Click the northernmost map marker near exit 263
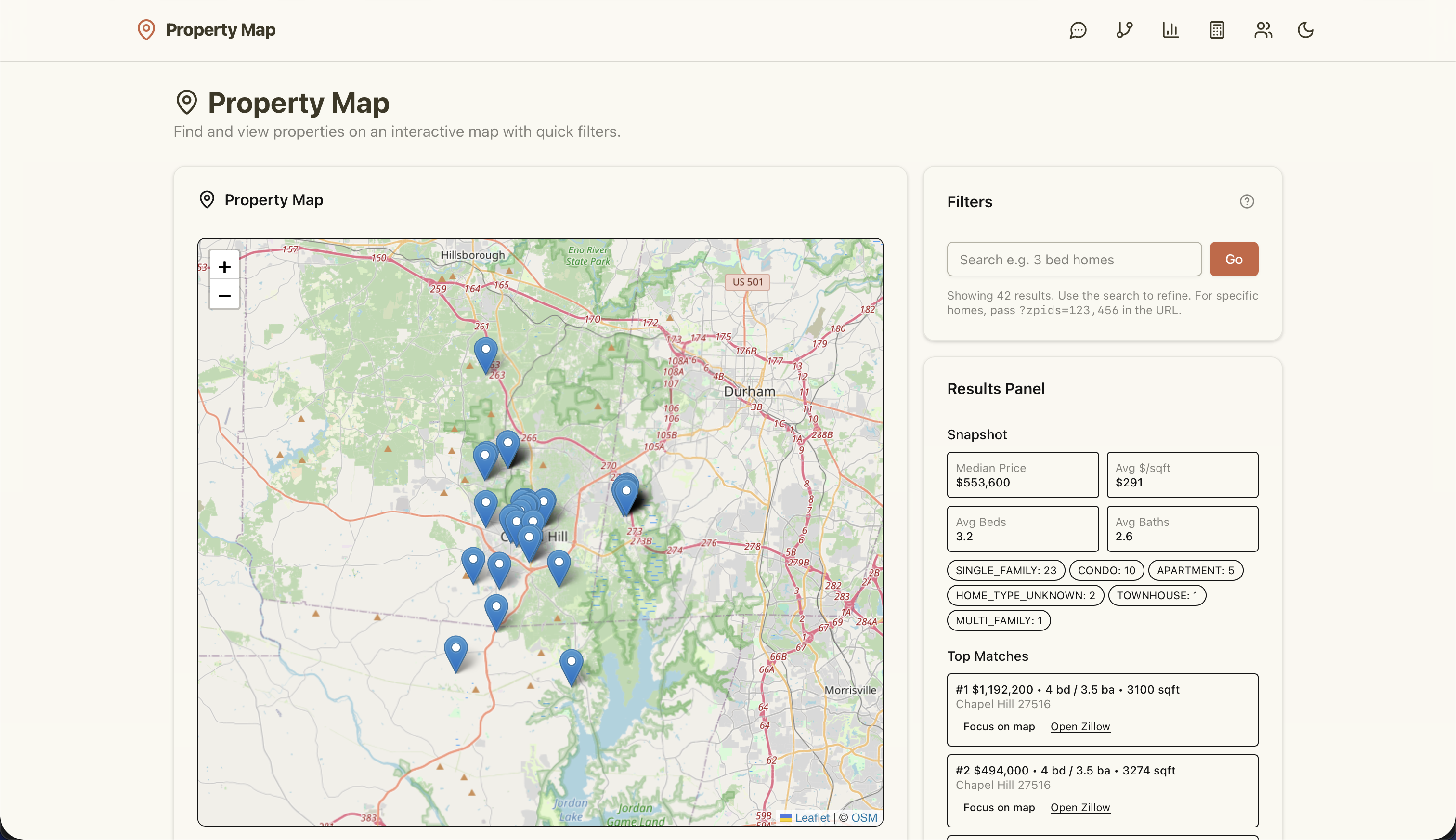Image resolution: width=1456 pixels, height=840 pixels. tap(485, 355)
